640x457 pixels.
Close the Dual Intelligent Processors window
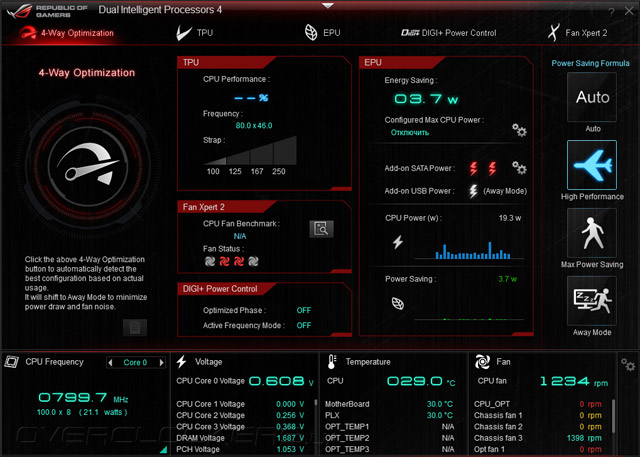629,11
